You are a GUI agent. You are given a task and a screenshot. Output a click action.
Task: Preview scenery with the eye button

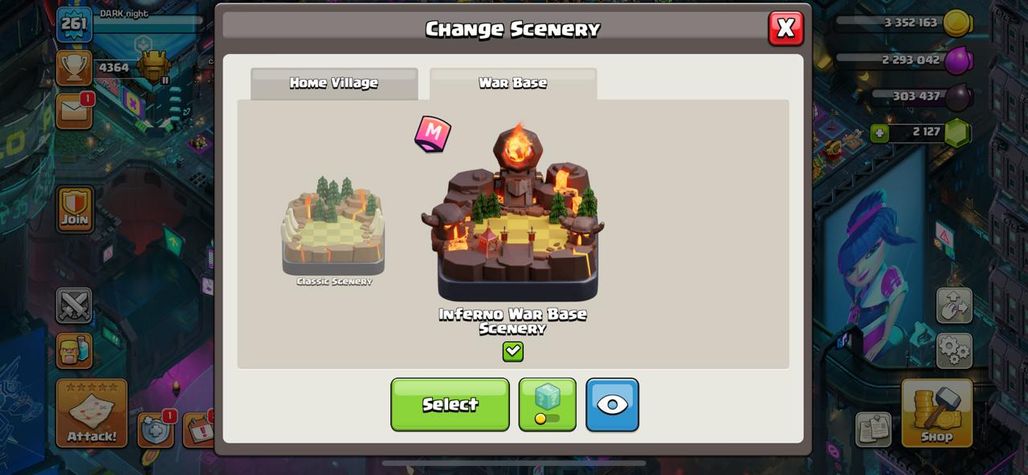tap(612, 404)
